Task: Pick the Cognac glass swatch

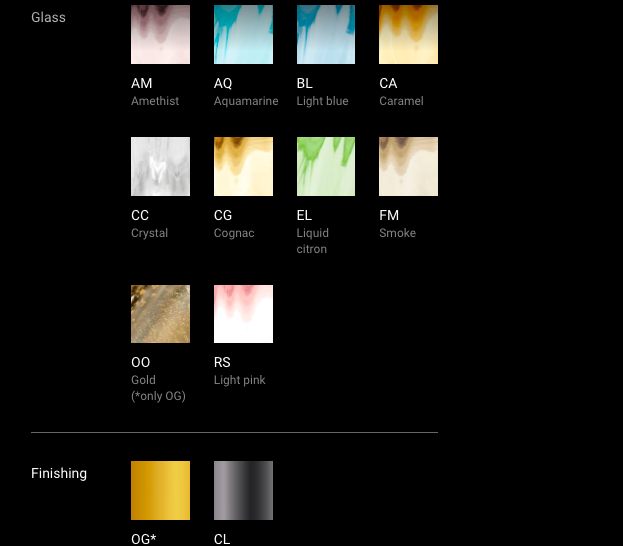Action: click(243, 167)
